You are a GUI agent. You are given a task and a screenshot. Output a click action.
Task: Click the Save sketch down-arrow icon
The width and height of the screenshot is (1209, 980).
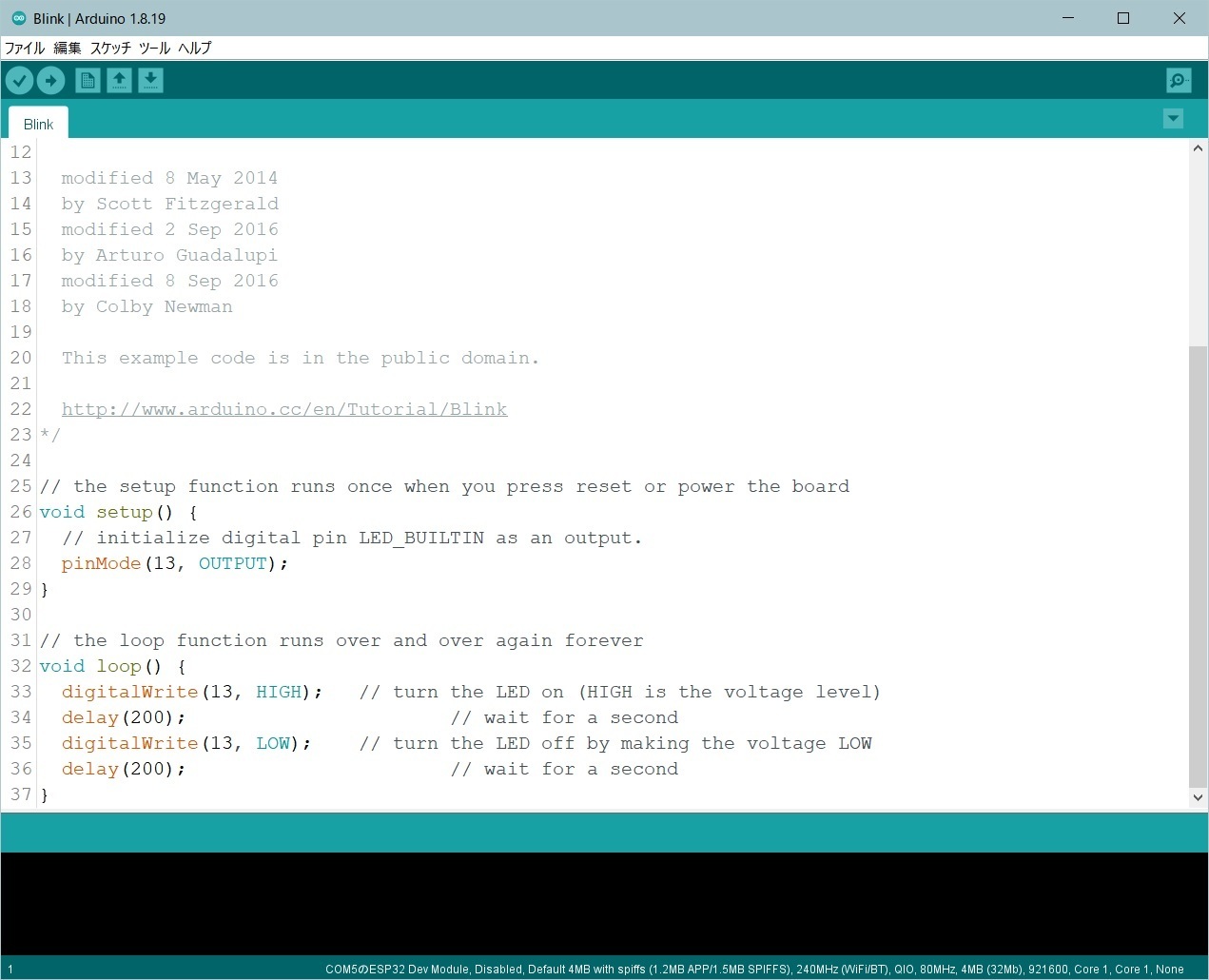pyautogui.click(x=150, y=81)
